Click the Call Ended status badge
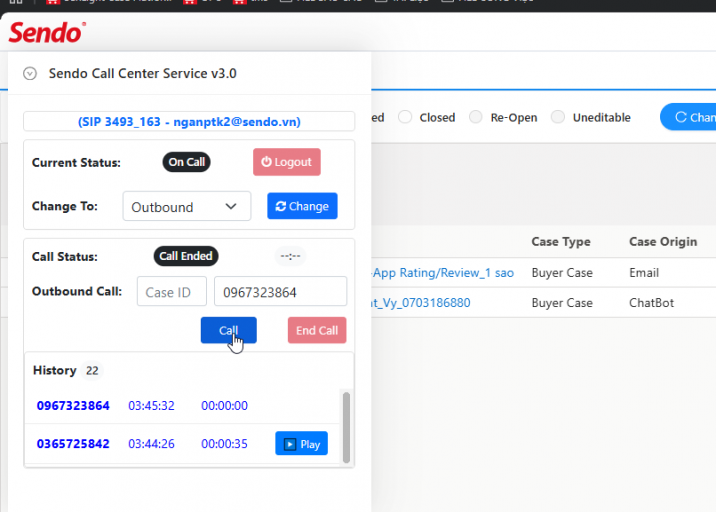This screenshot has height=512, width=716. 186,256
